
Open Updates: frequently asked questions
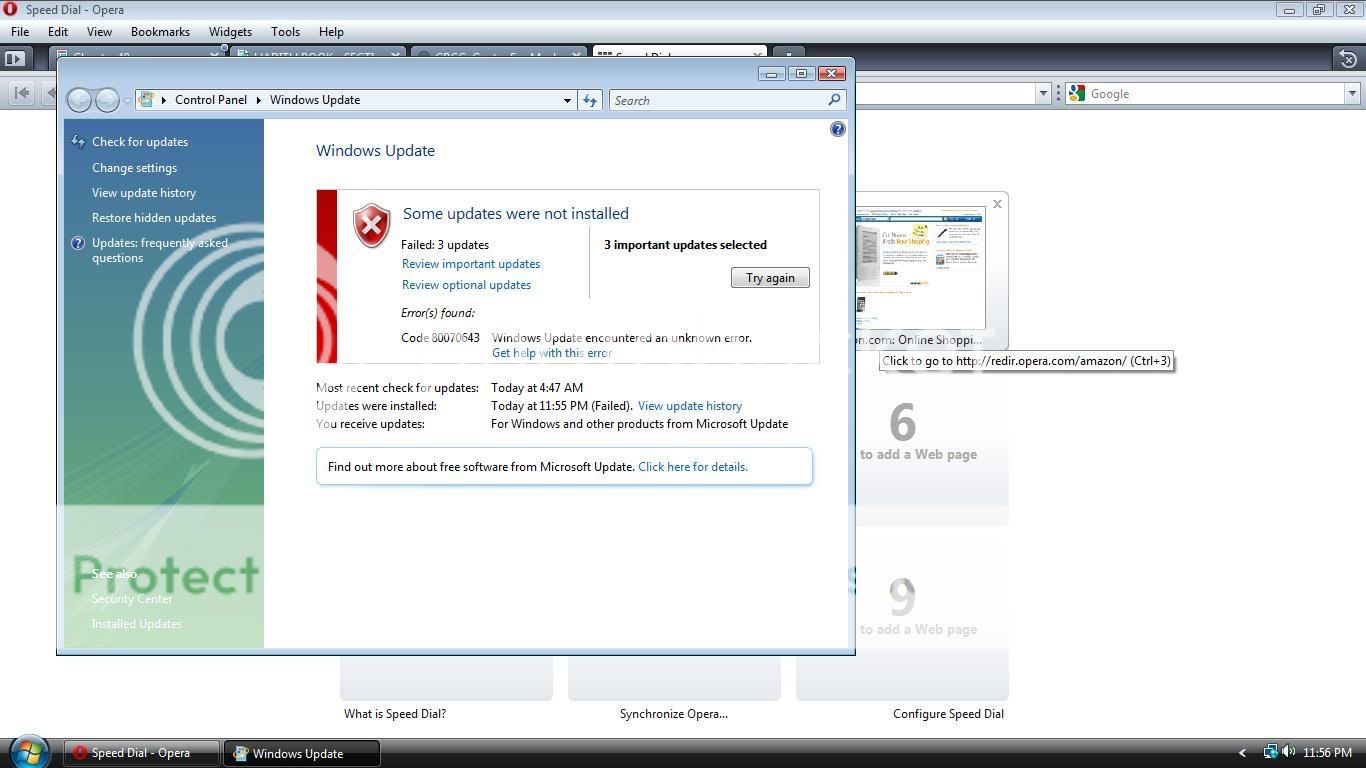pos(160,250)
